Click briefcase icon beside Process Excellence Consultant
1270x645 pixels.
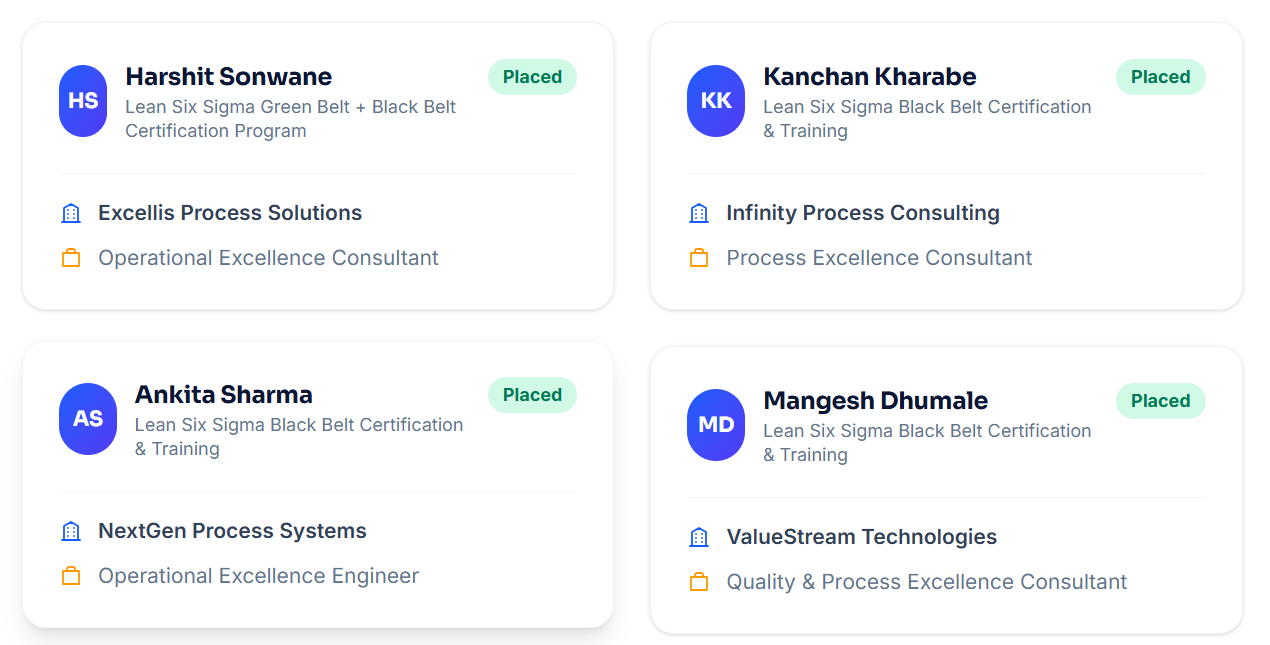[699, 258]
